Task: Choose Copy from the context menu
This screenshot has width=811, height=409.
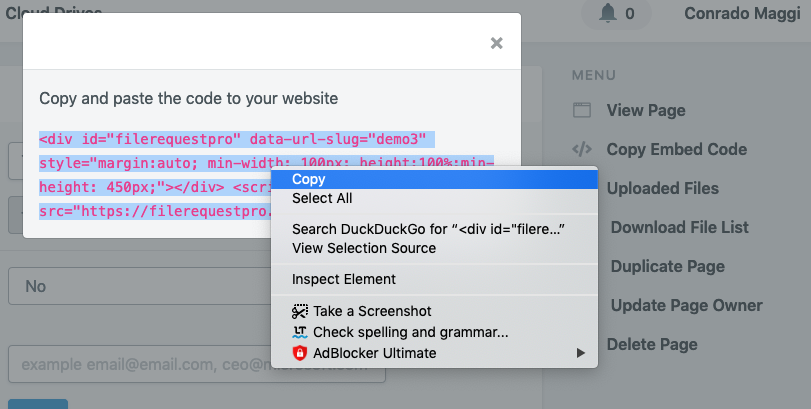Action: pyautogui.click(x=434, y=179)
